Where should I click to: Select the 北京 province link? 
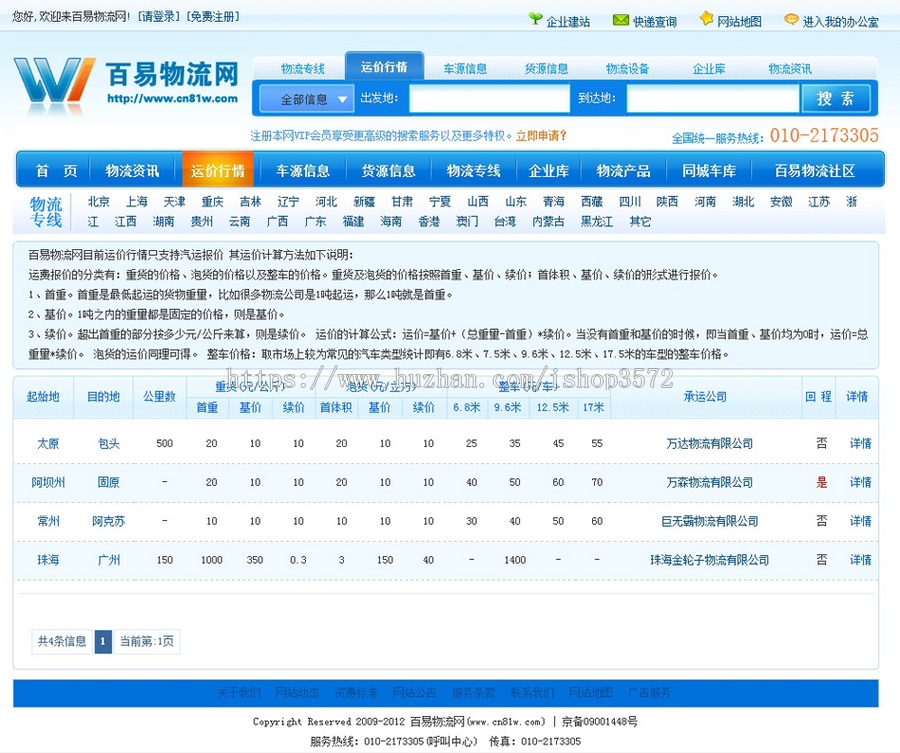coord(97,200)
